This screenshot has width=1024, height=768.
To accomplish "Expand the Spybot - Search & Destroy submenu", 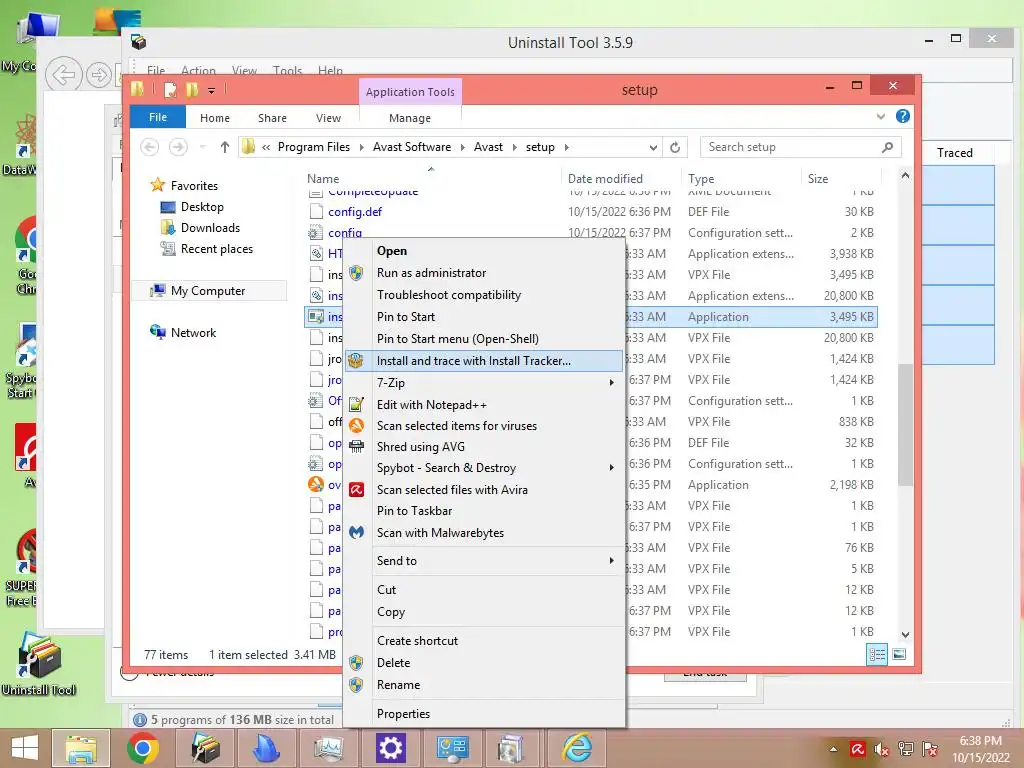I will pyautogui.click(x=611, y=468).
